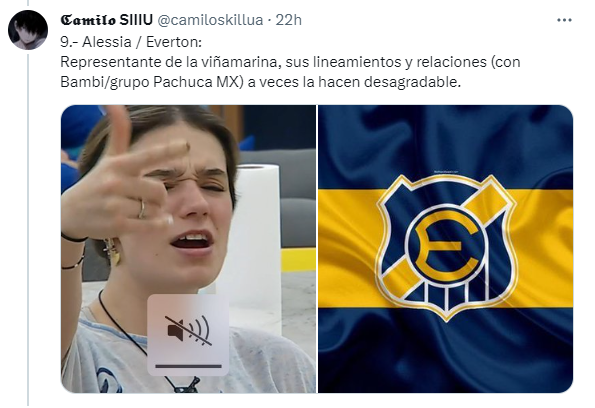
Task: Click the black necklace pendant in the photo
Action: [x=186, y=385]
